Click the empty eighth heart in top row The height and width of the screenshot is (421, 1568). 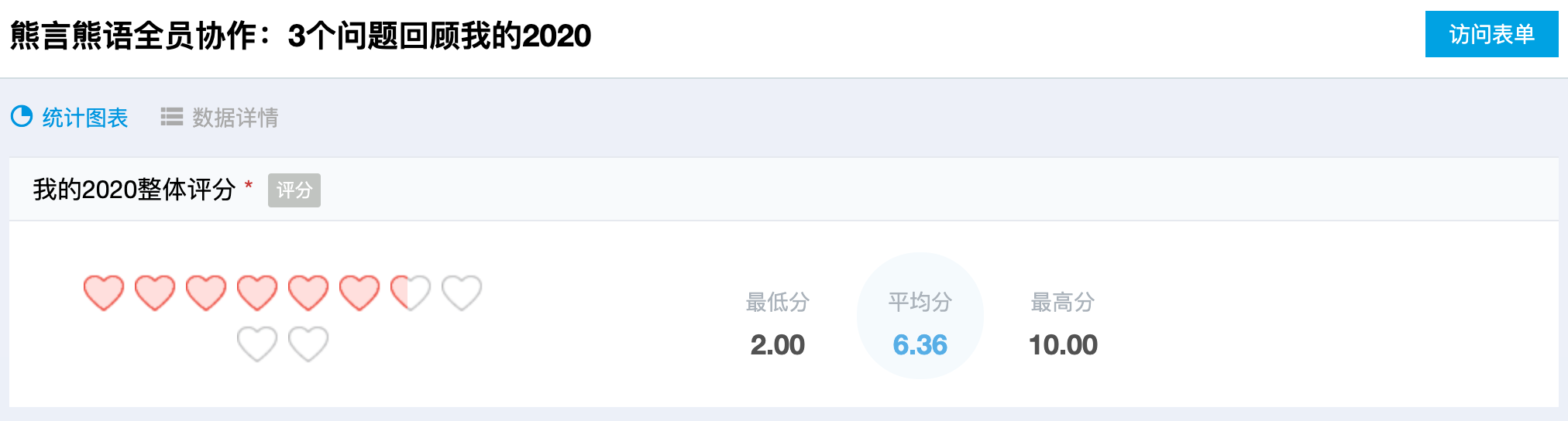[462, 293]
